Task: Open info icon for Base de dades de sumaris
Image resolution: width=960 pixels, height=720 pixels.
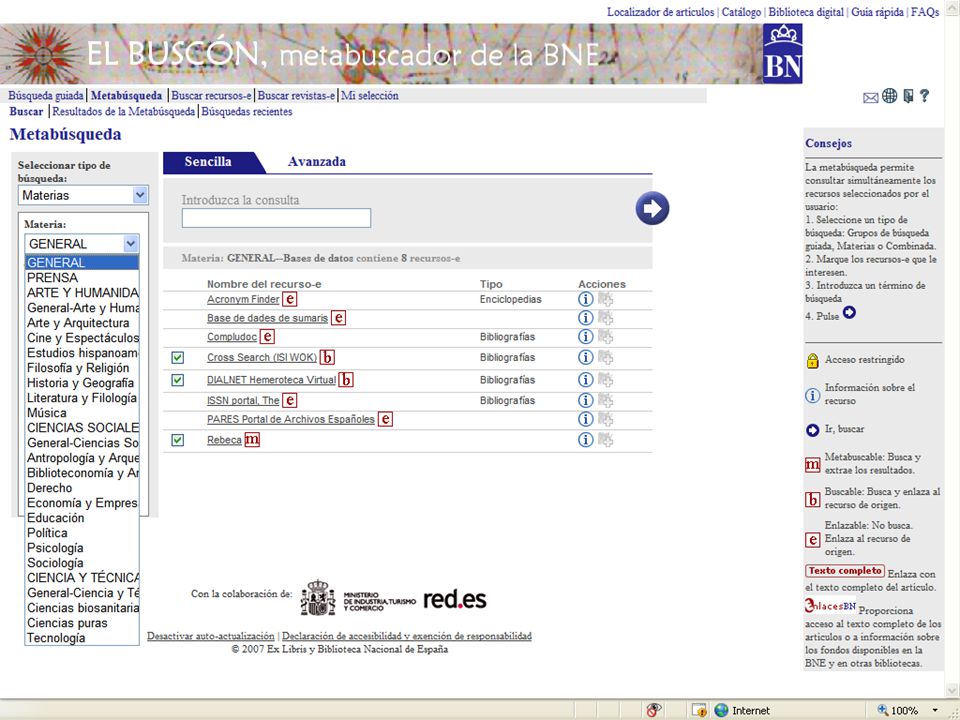Action: 585,317
